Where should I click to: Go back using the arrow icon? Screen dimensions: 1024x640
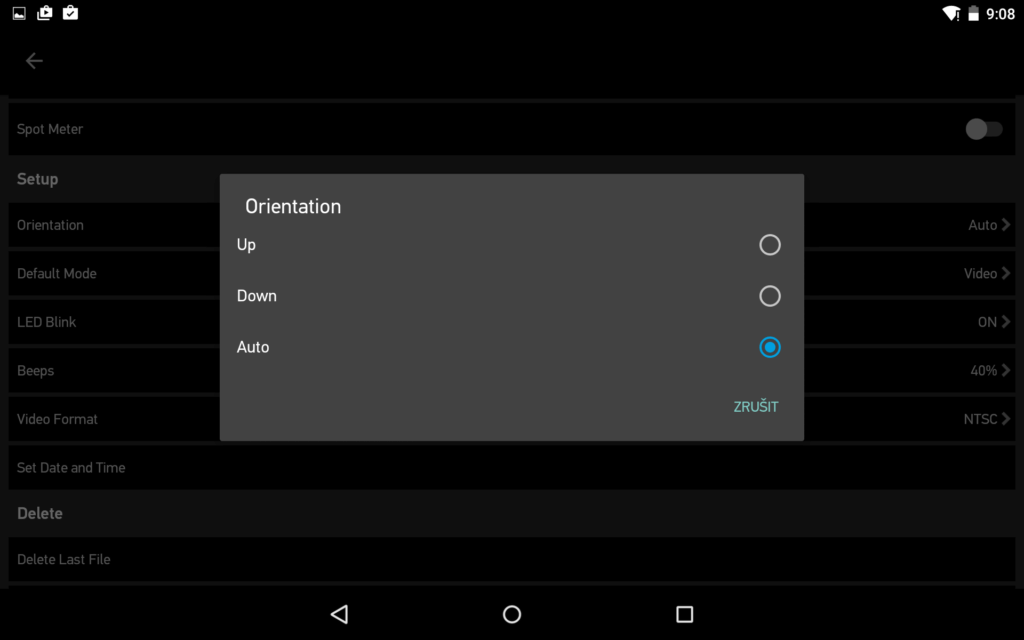(34, 61)
